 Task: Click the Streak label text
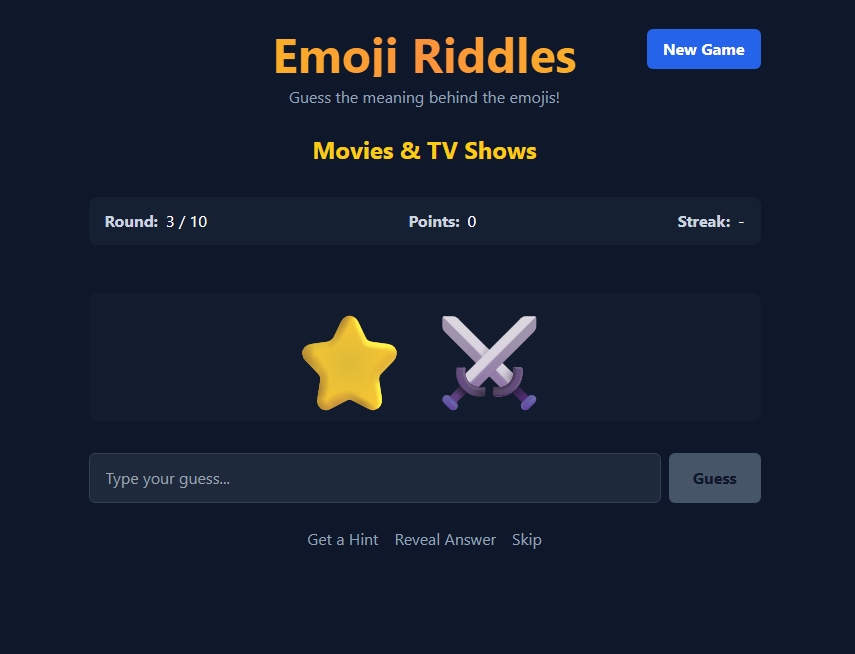(704, 221)
